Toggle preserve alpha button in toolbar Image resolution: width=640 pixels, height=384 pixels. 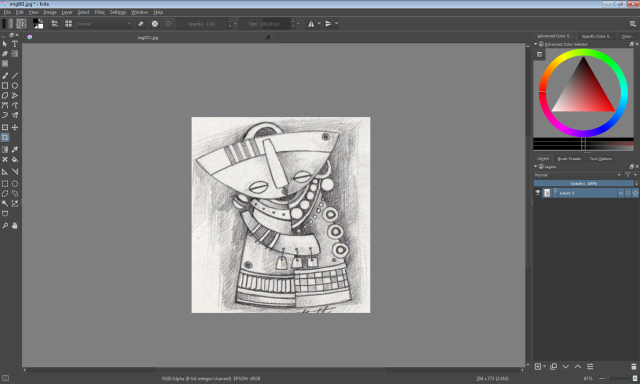pyautogui.click(x=155, y=24)
